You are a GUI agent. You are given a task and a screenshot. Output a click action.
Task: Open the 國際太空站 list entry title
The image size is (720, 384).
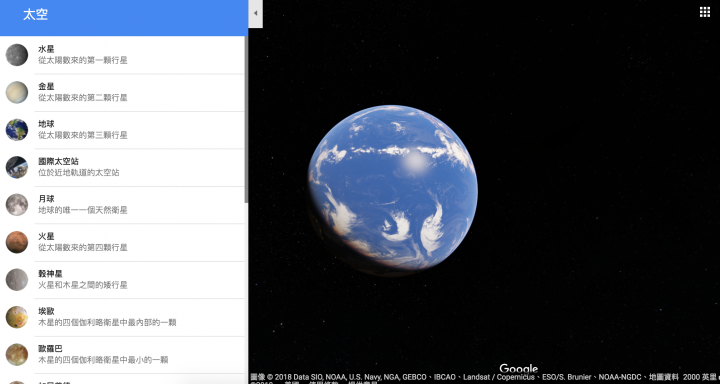(58, 161)
